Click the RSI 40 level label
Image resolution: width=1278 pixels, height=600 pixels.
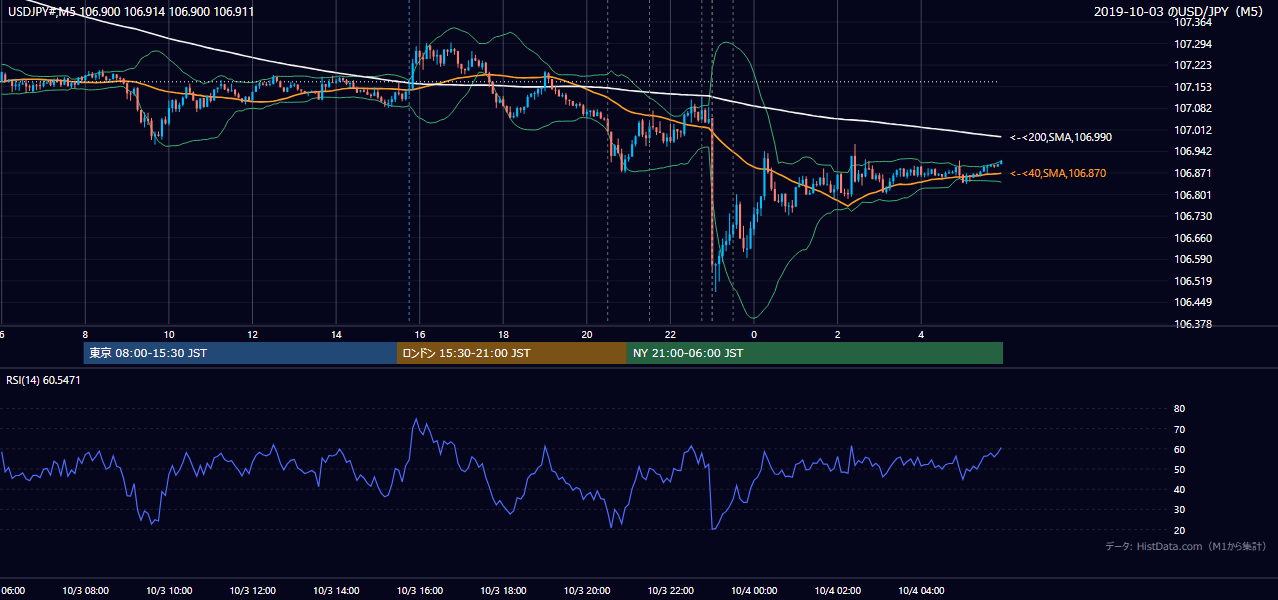point(1179,489)
